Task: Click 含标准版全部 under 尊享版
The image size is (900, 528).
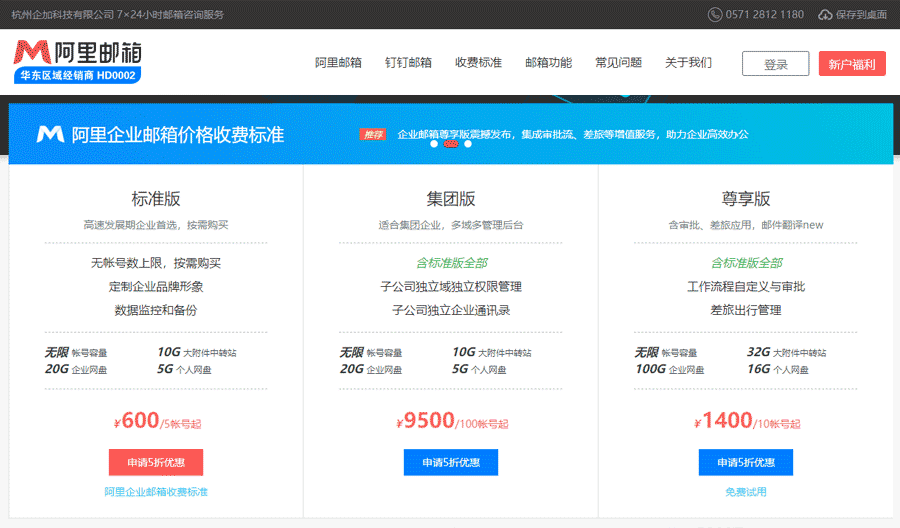Action: click(x=747, y=263)
